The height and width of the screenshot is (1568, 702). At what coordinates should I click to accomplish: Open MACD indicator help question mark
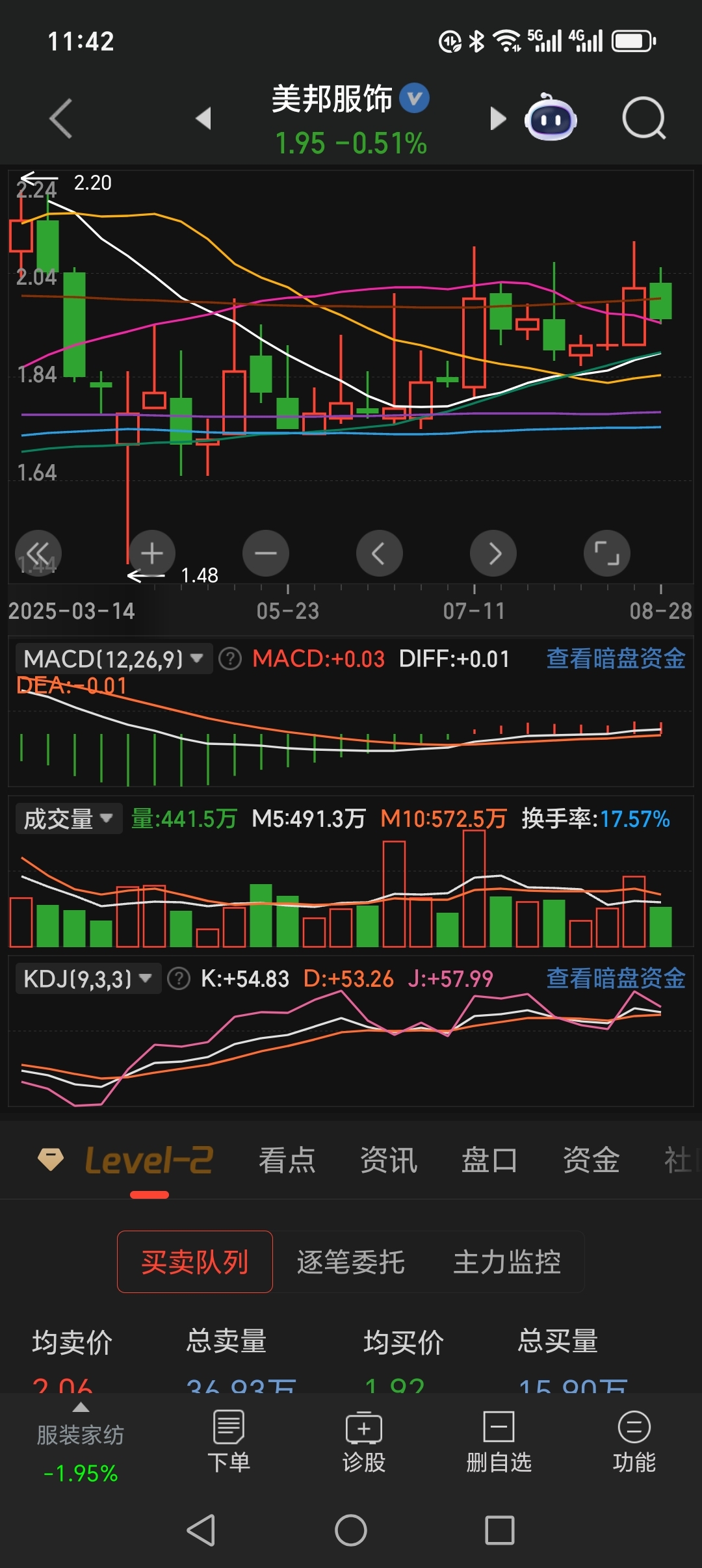click(229, 659)
